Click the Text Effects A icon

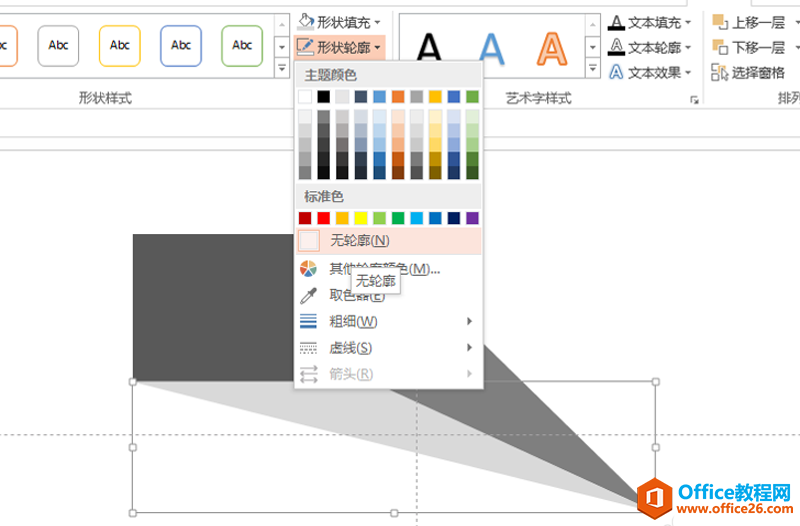pyautogui.click(x=616, y=72)
